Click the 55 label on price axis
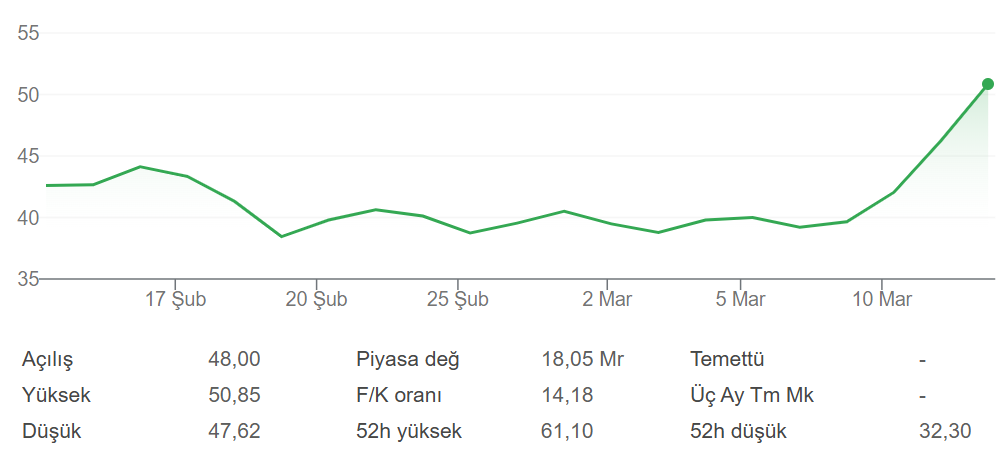Viewport: 1002px width, 474px height. pyautogui.click(x=28, y=33)
